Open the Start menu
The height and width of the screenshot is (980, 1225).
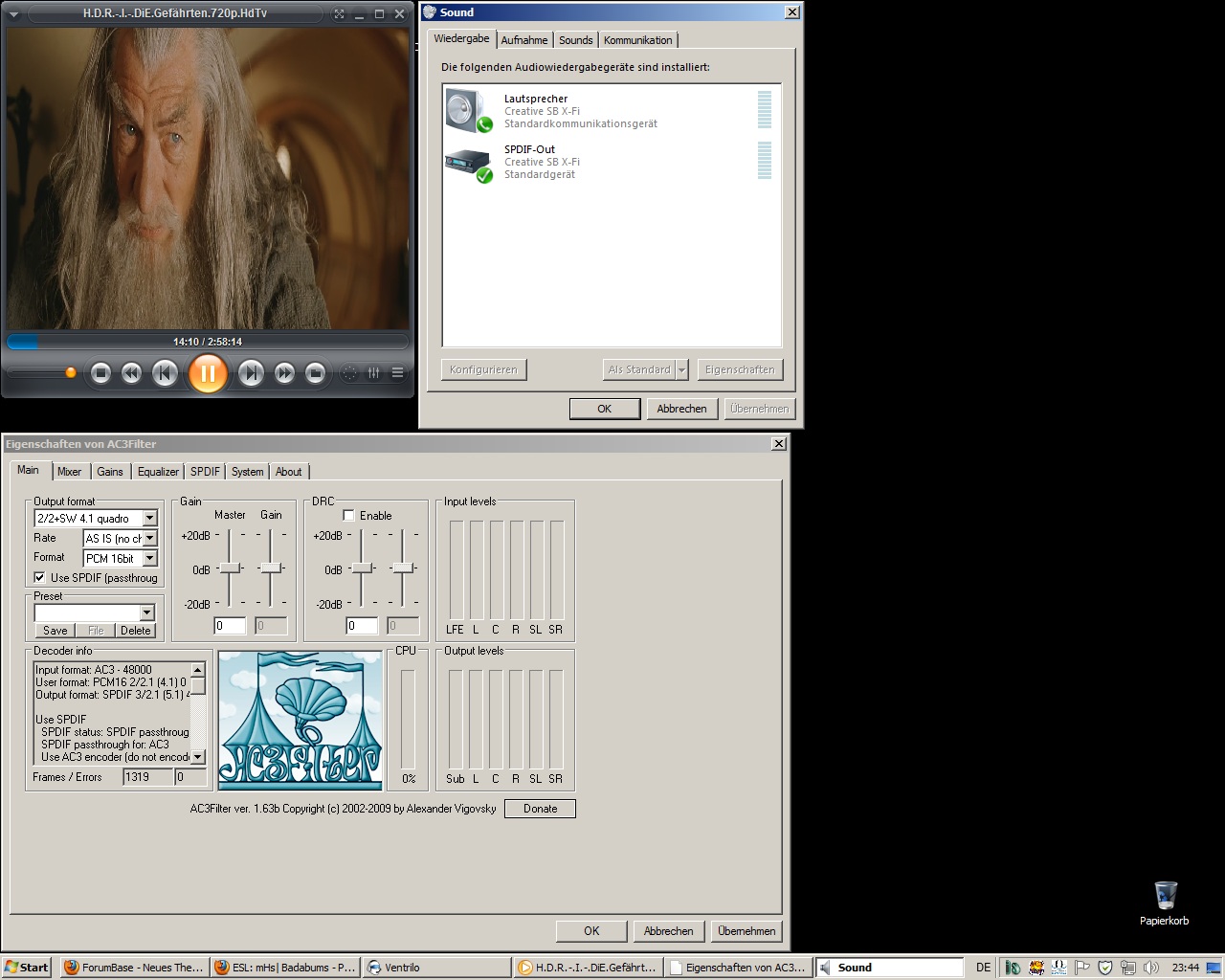point(27,968)
